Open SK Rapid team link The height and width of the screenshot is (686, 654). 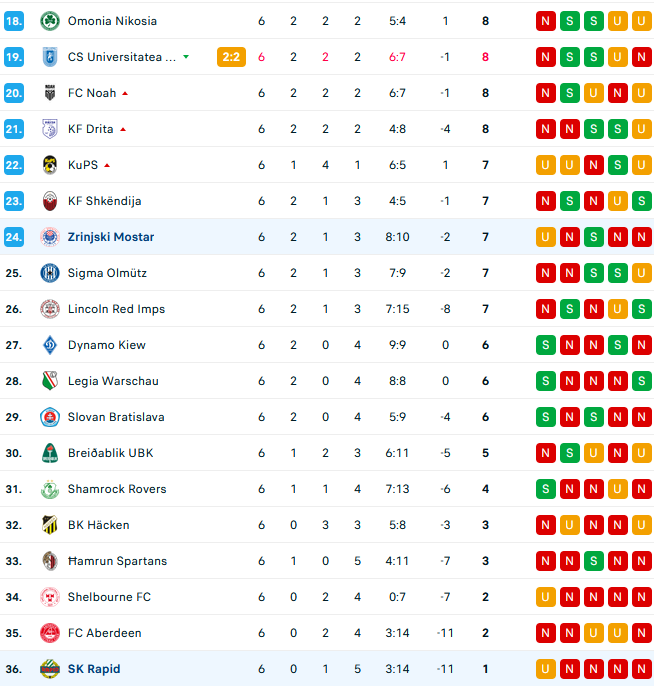coord(94,669)
